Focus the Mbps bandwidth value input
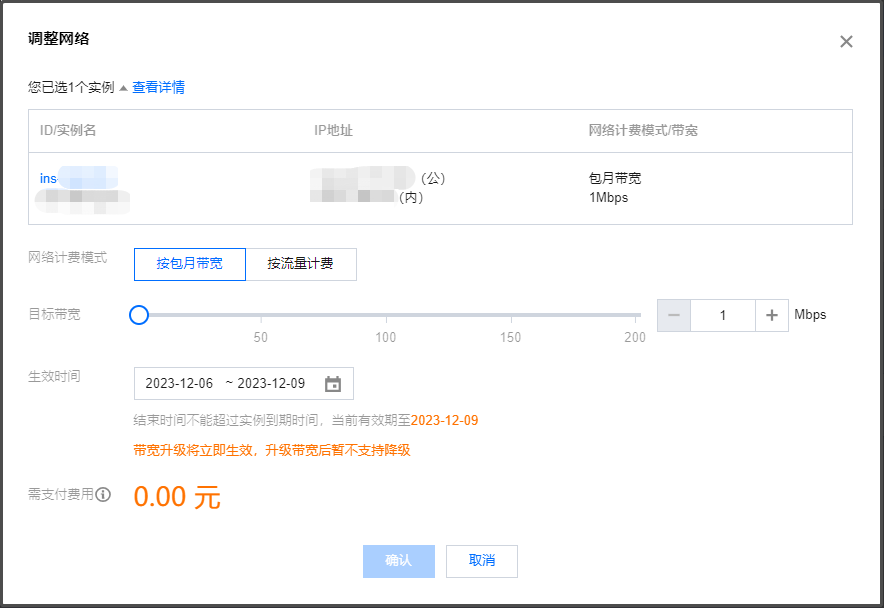Screen dimensions: 884x608 point(722,315)
